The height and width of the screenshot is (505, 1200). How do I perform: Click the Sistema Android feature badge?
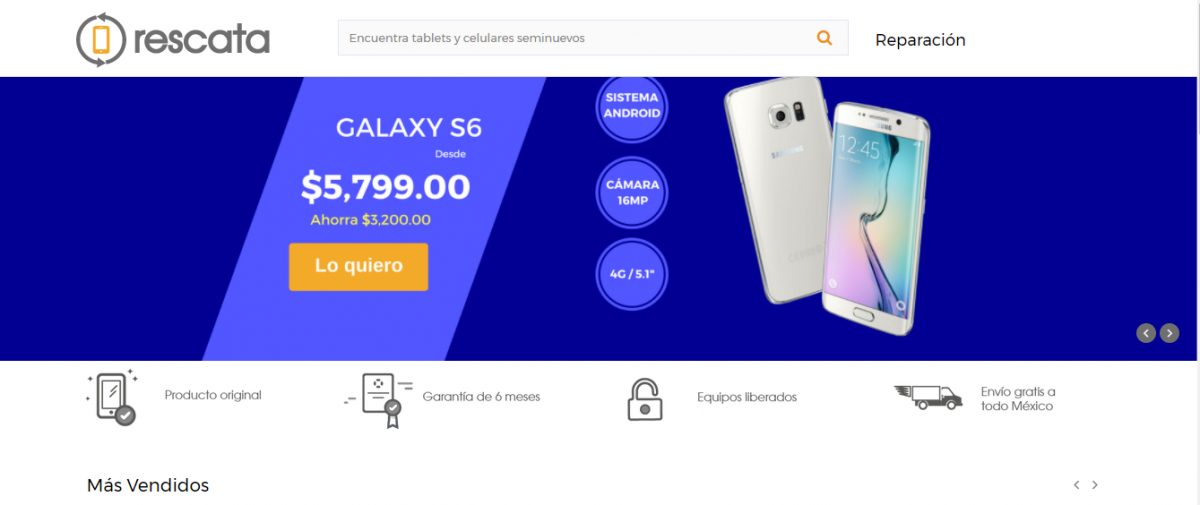(631, 106)
